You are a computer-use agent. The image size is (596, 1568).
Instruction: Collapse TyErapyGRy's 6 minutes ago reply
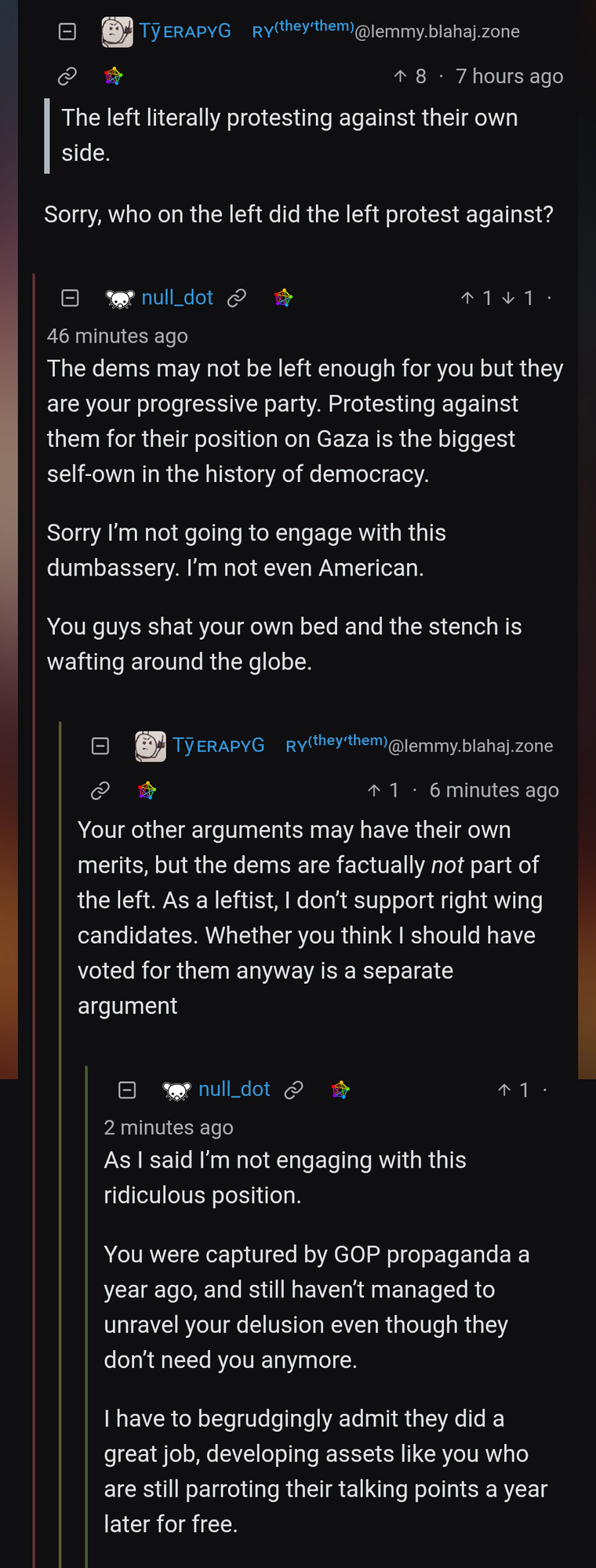point(100,746)
